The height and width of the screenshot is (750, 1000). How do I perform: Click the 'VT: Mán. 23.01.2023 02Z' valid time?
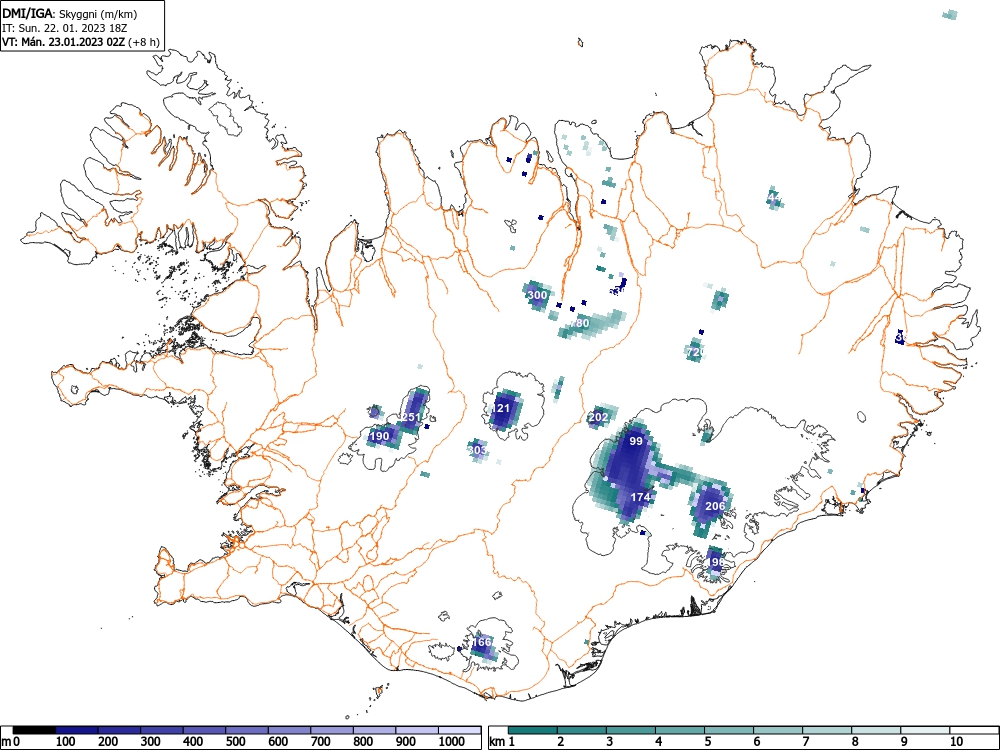64,42
